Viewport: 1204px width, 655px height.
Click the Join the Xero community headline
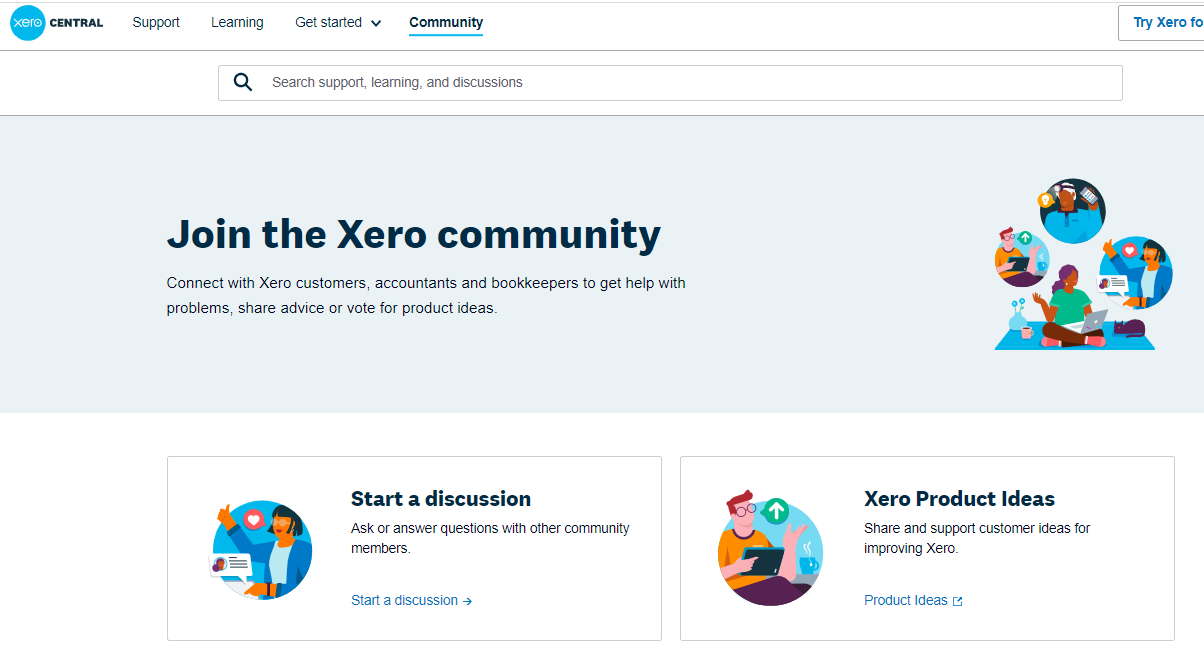413,233
